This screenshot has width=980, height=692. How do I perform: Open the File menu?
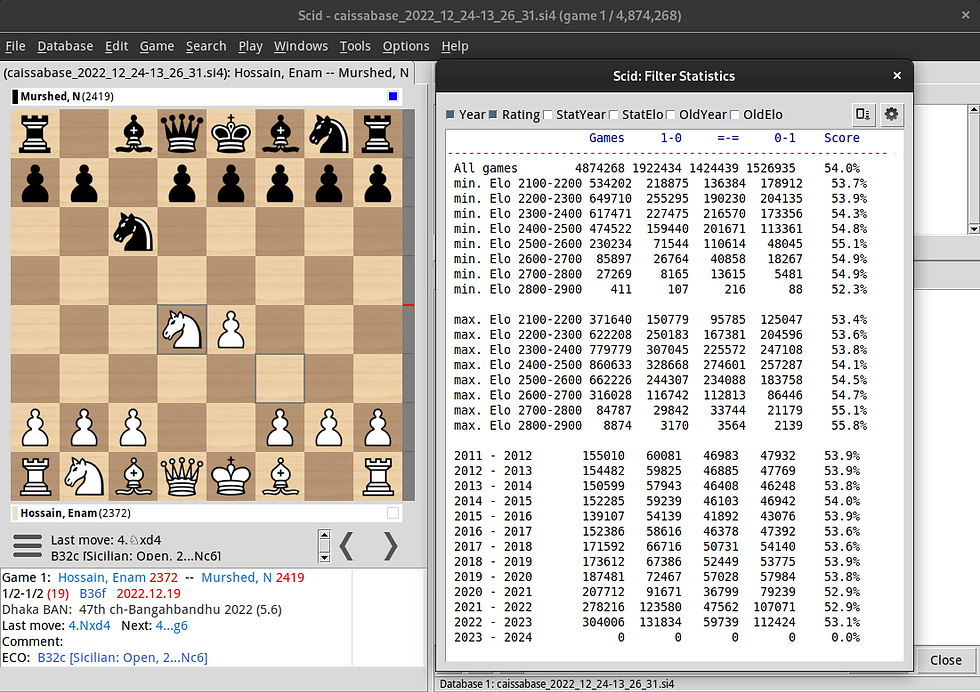tap(15, 46)
